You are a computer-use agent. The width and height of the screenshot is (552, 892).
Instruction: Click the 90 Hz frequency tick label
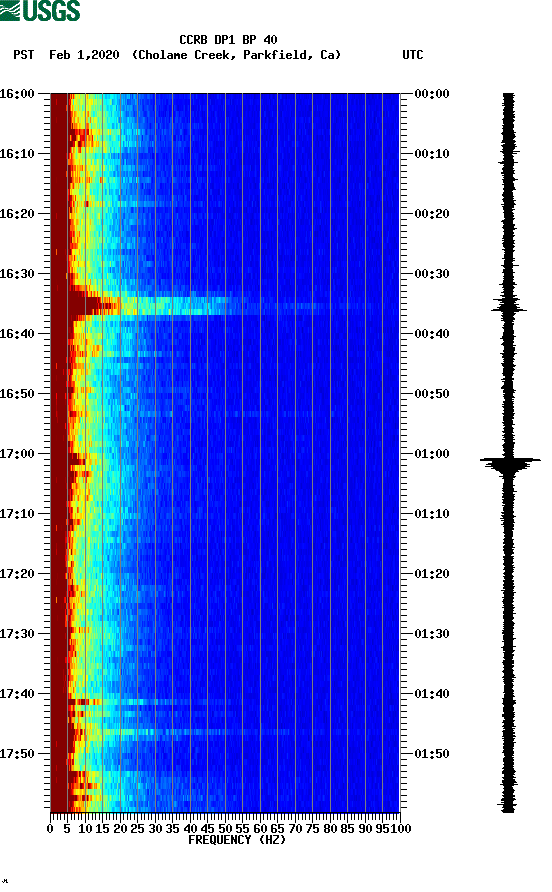pos(365,829)
